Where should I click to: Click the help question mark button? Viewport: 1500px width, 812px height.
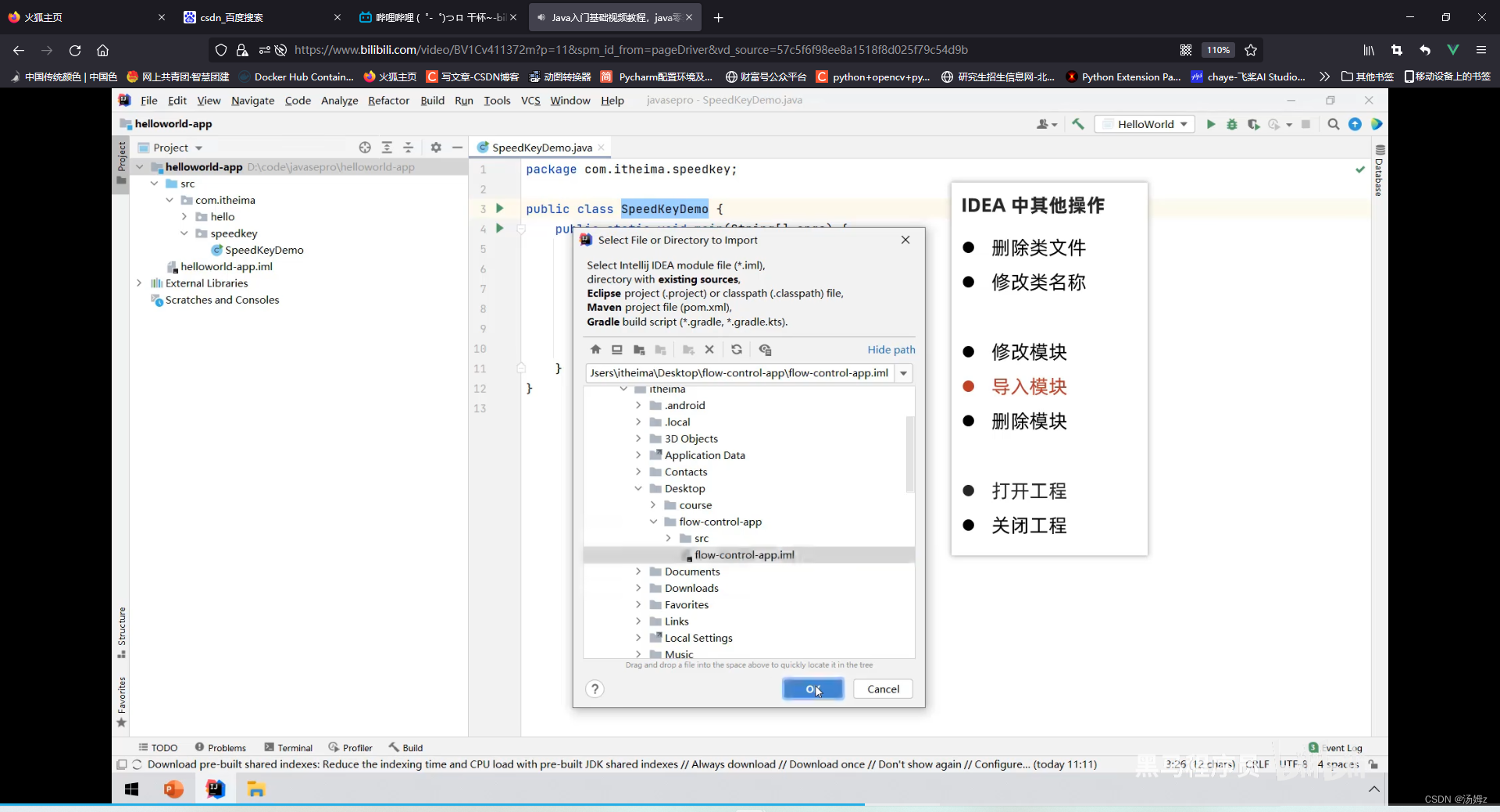coord(595,689)
